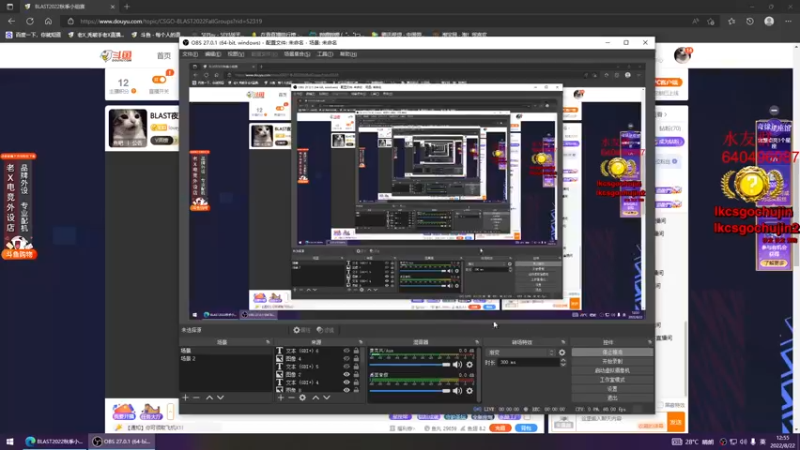
Task: Move the selected source down in the 来源 list
Action: click(327, 397)
